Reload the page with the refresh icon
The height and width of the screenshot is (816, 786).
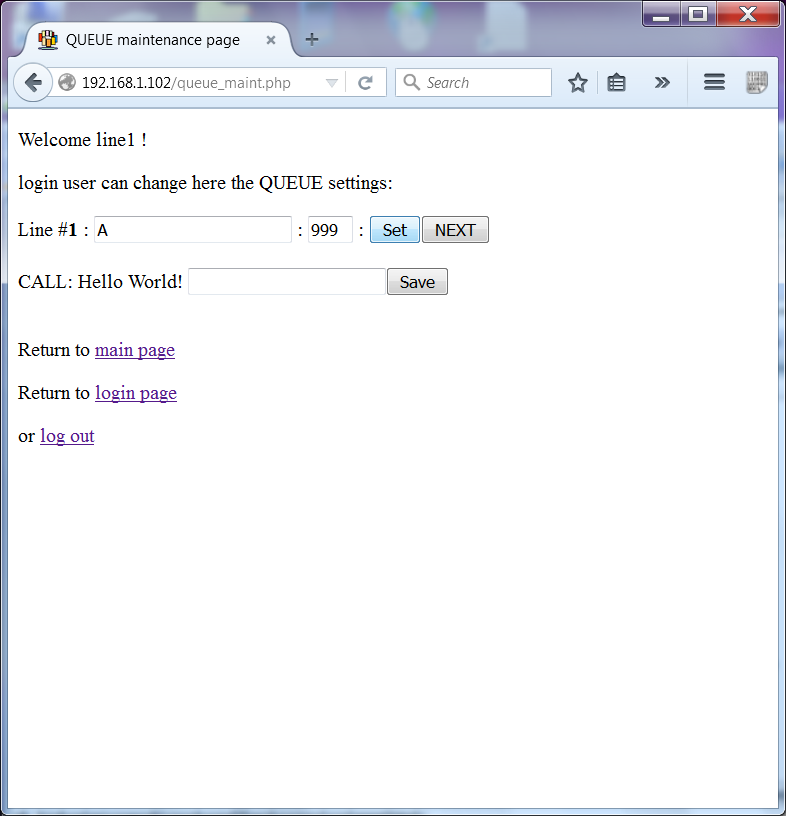point(365,83)
